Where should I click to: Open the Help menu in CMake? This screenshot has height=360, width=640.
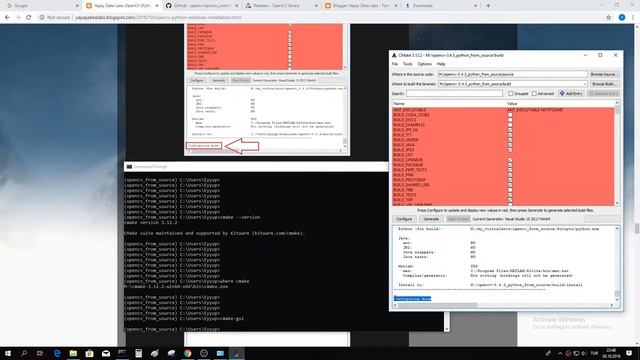(x=441, y=64)
